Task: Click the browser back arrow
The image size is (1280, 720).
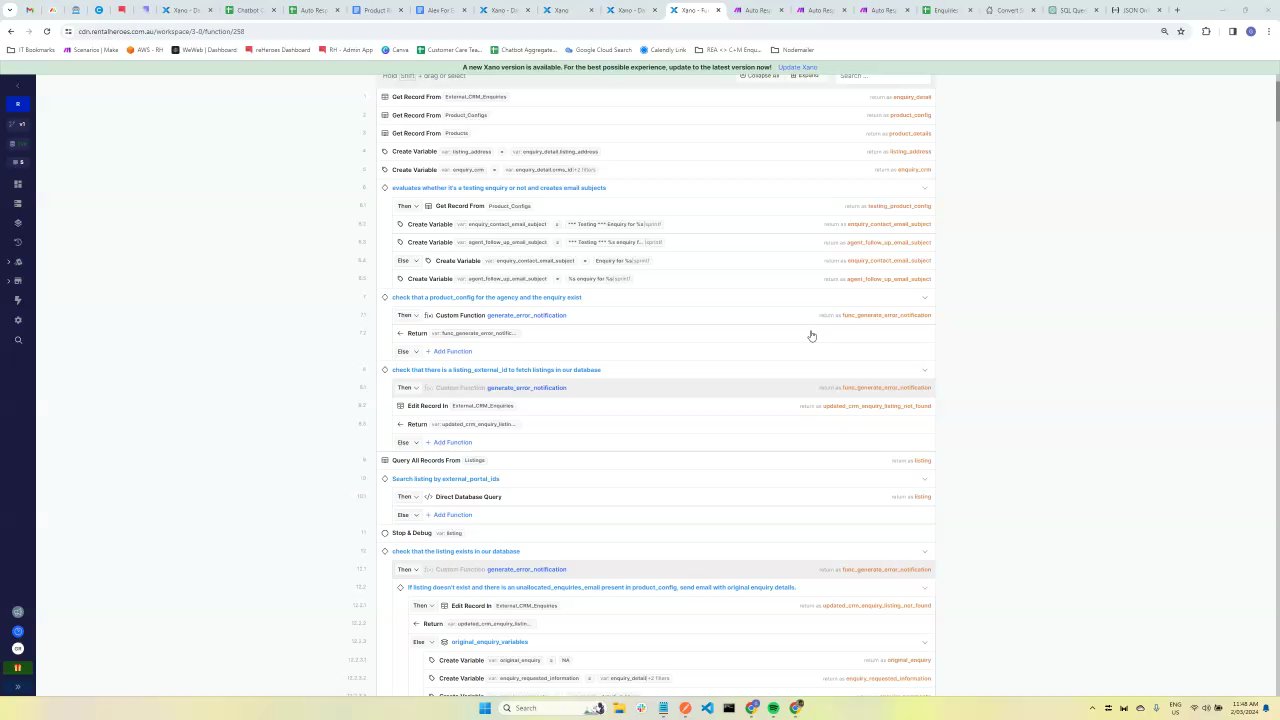Action: coord(11,31)
